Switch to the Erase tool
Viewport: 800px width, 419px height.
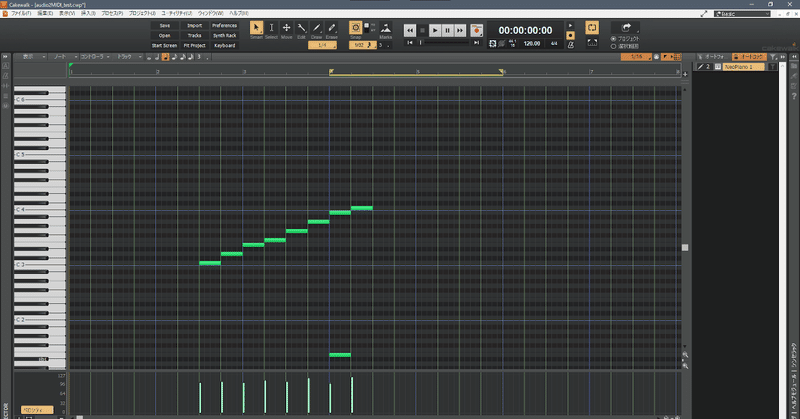[x=332, y=29]
